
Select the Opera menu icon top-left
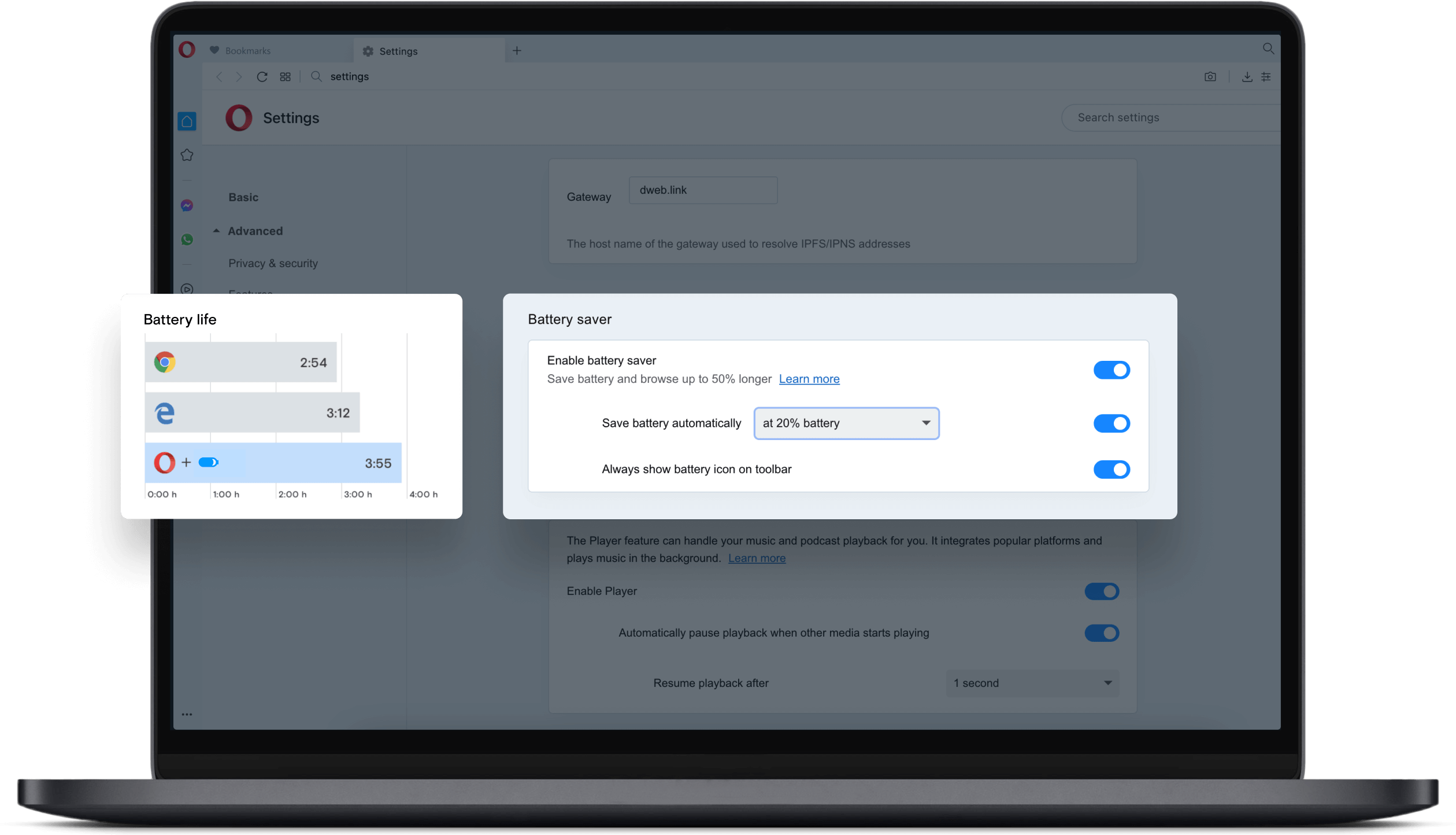tap(187, 49)
